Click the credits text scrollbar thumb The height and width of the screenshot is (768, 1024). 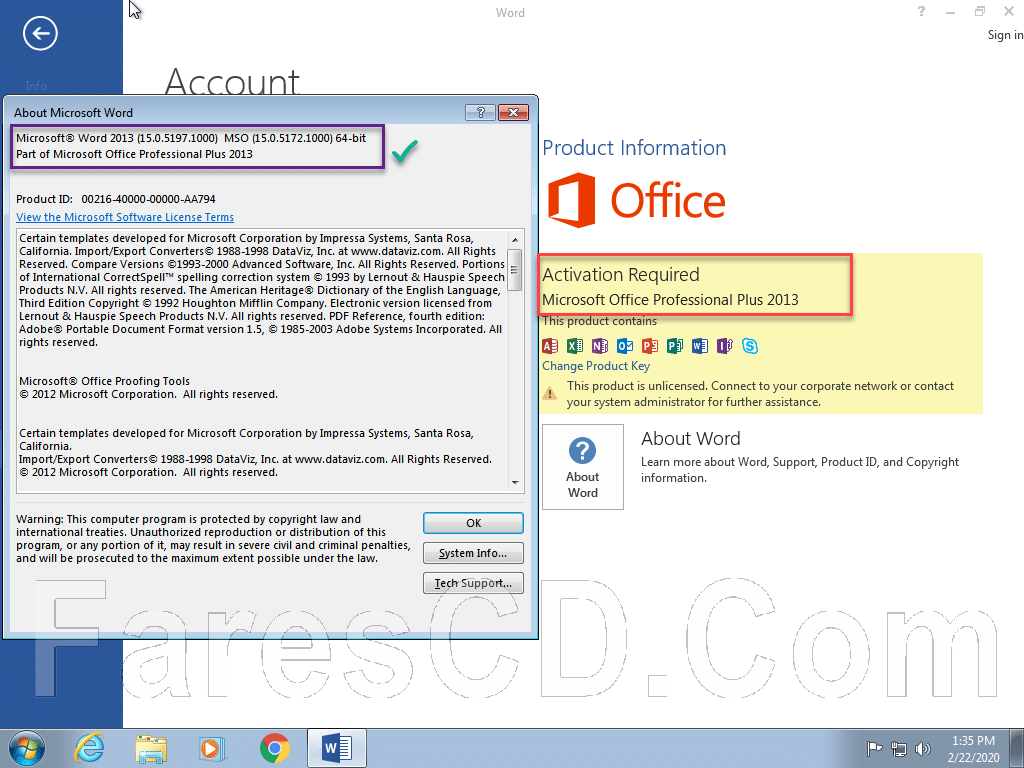pos(515,270)
